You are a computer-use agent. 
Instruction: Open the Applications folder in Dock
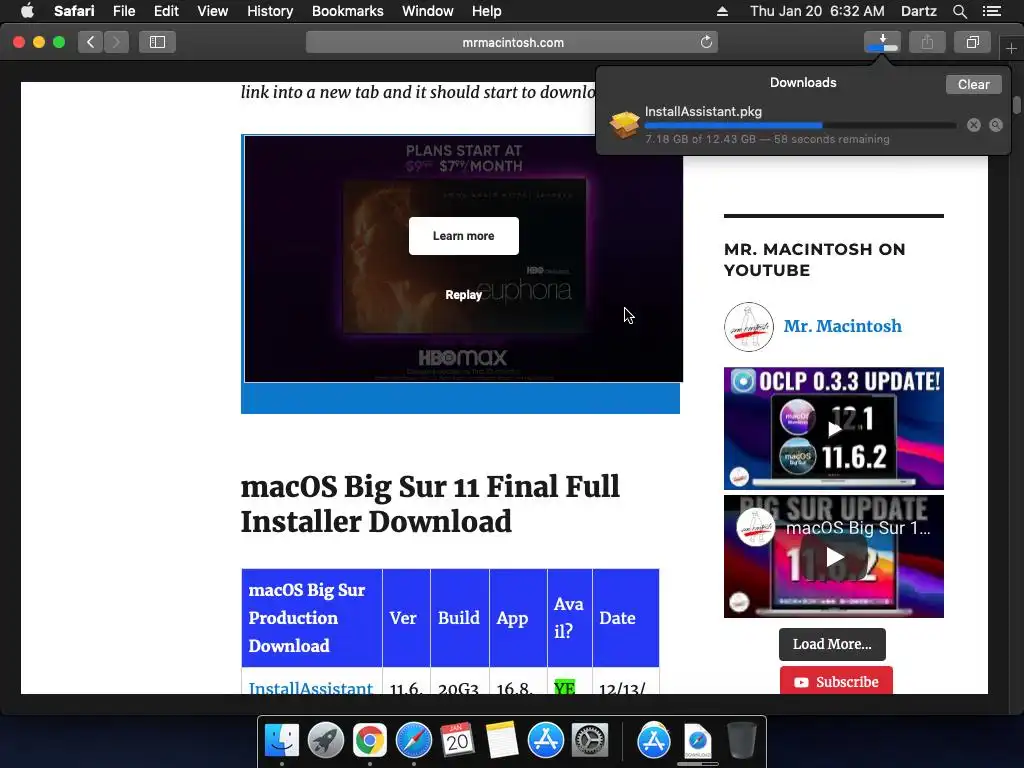tap(654, 741)
